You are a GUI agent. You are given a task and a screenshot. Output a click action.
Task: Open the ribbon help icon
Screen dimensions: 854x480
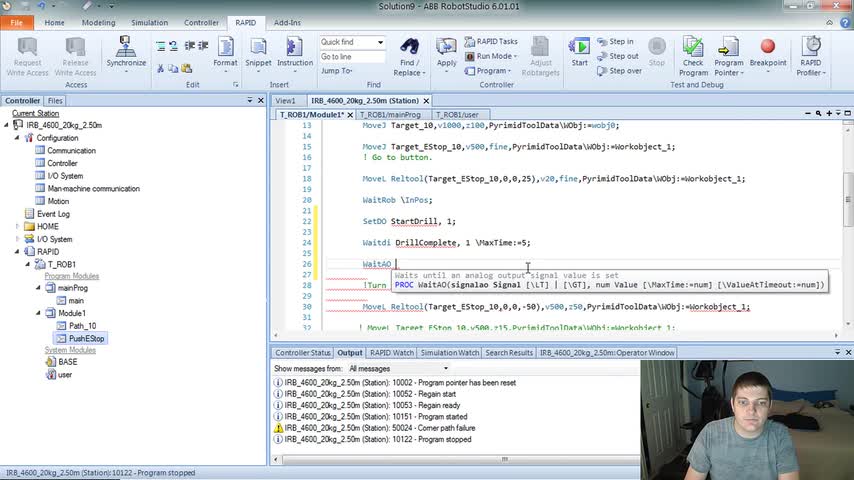point(845,23)
